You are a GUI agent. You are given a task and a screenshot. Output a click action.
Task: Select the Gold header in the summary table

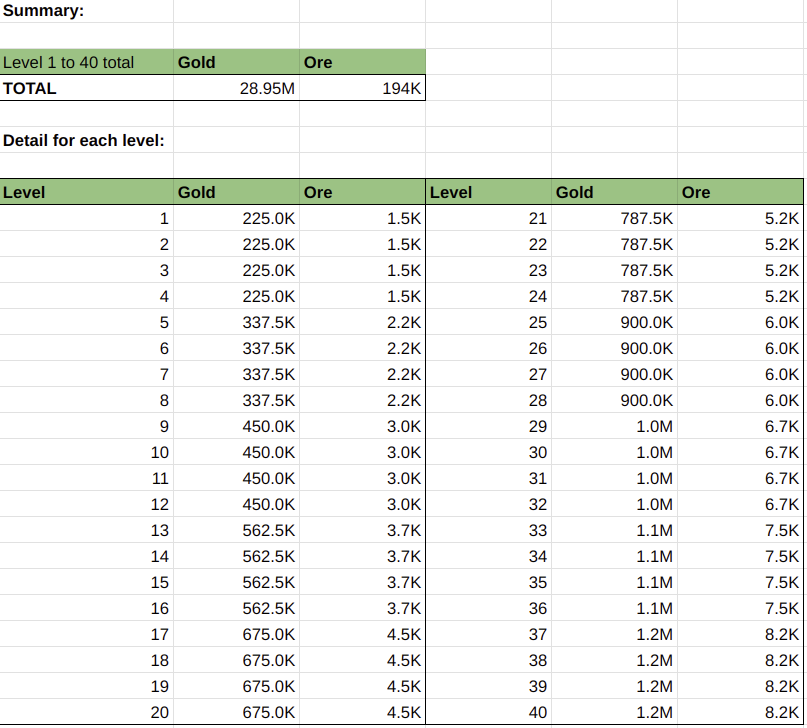pyautogui.click(x=237, y=62)
